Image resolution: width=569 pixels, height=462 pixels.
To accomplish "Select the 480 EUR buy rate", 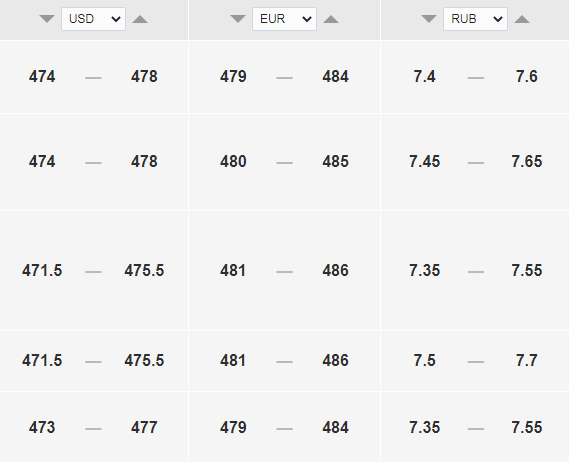I will (233, 162).
